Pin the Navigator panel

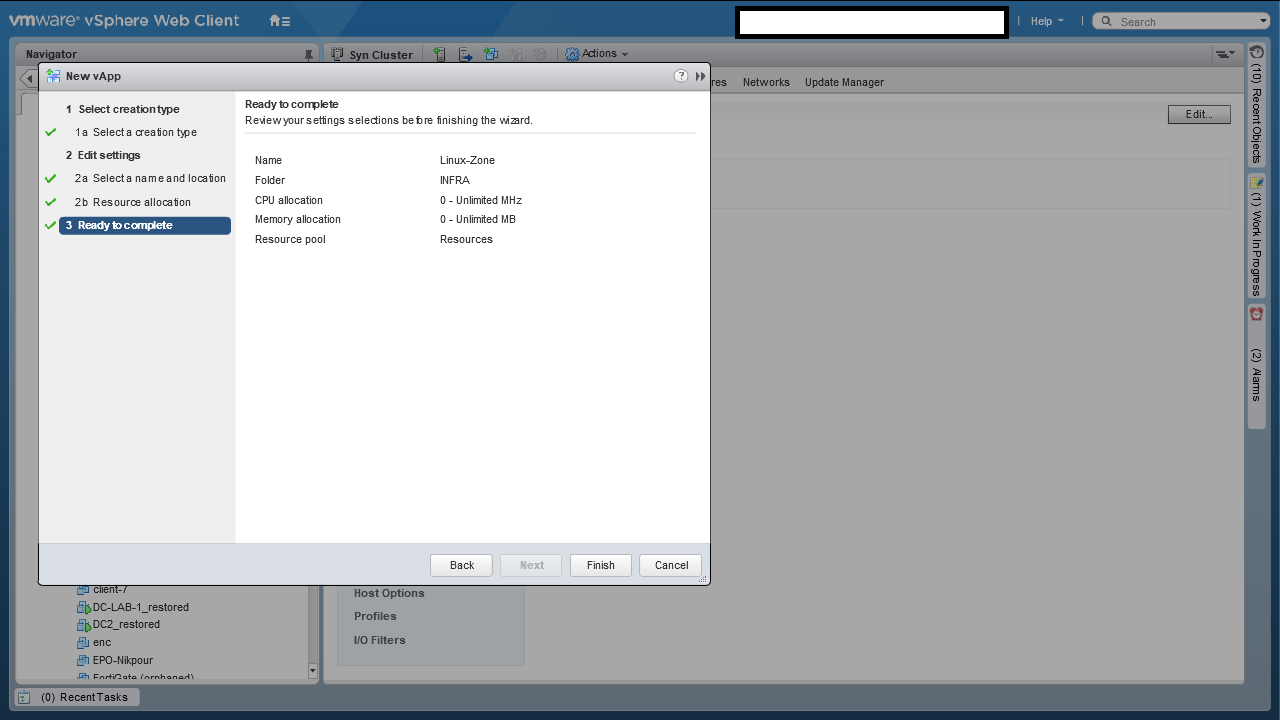pyautogui.click(x=308, y=55)
